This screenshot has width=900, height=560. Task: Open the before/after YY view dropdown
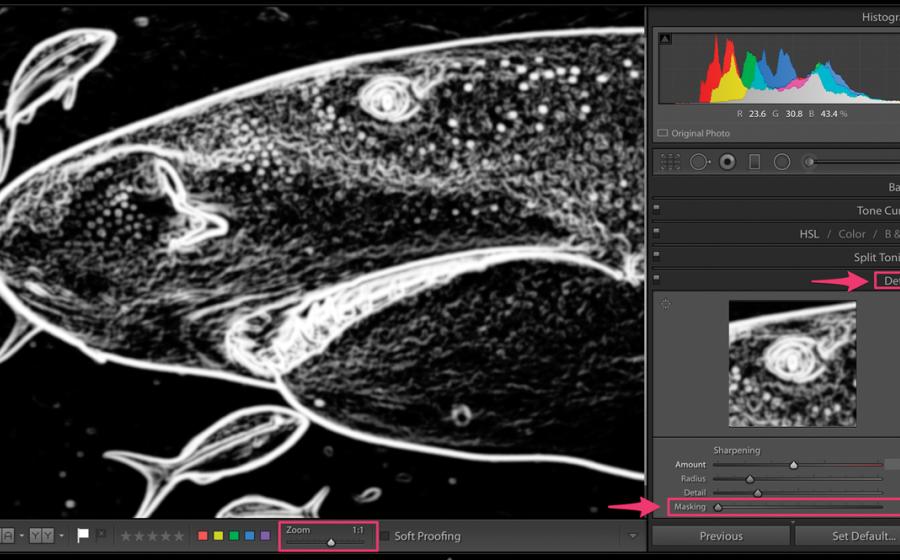point(61,536)
